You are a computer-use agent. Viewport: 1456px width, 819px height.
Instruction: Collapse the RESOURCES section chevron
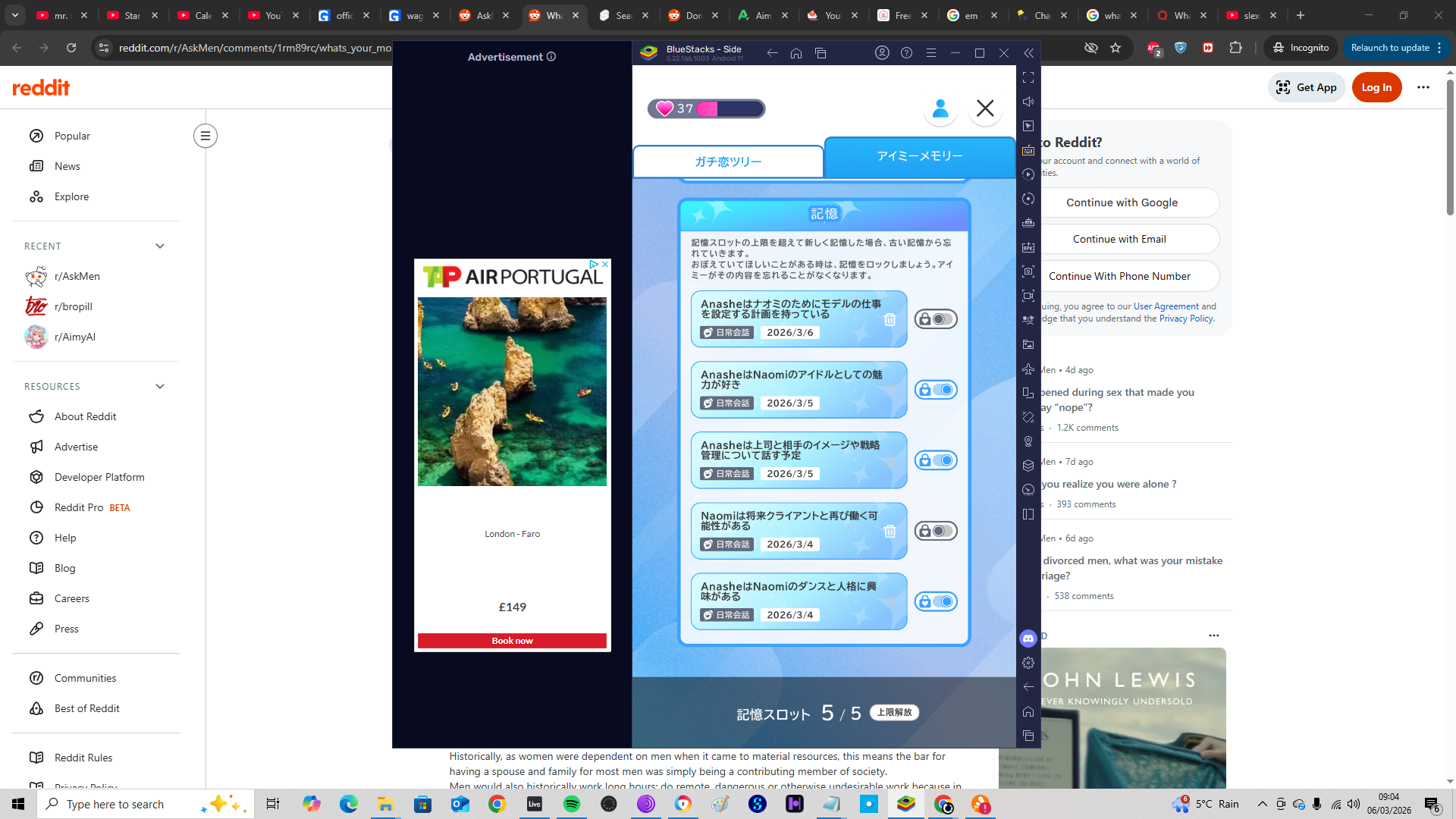tap(160, 386)
